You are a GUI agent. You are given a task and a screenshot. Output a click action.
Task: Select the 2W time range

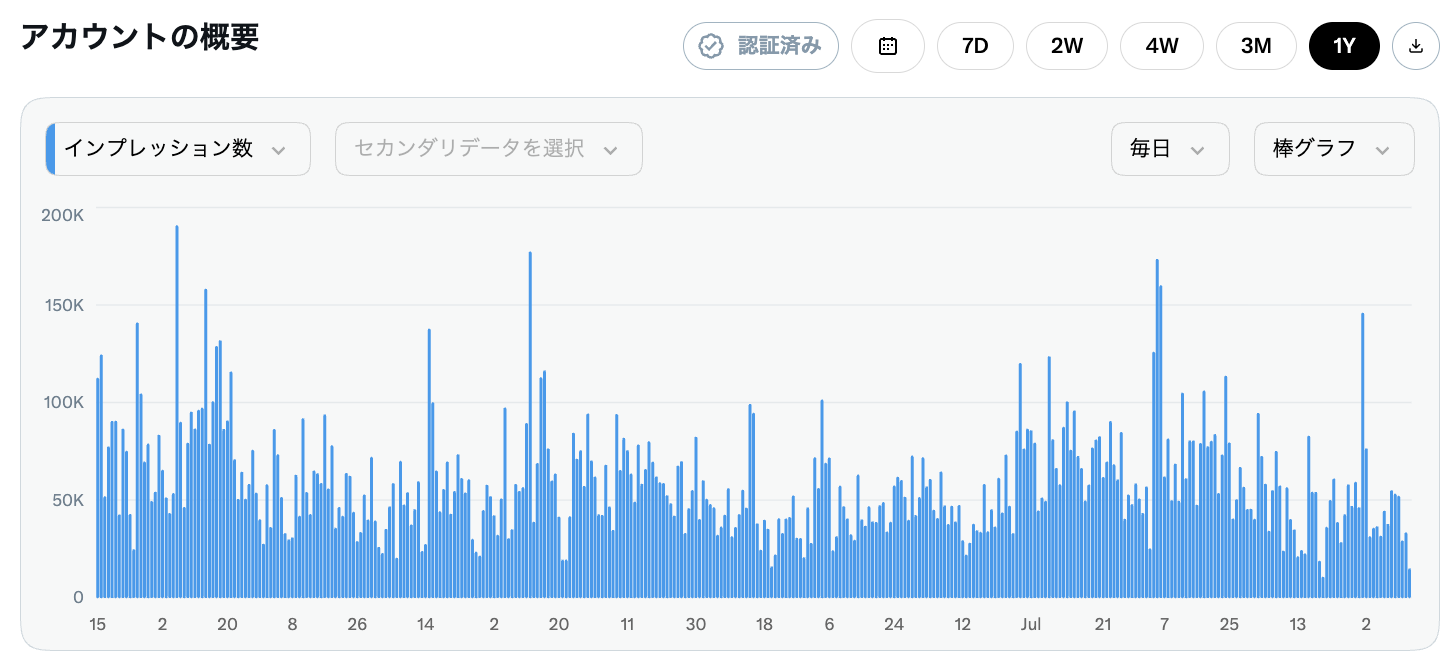[x=1067, y=46]
